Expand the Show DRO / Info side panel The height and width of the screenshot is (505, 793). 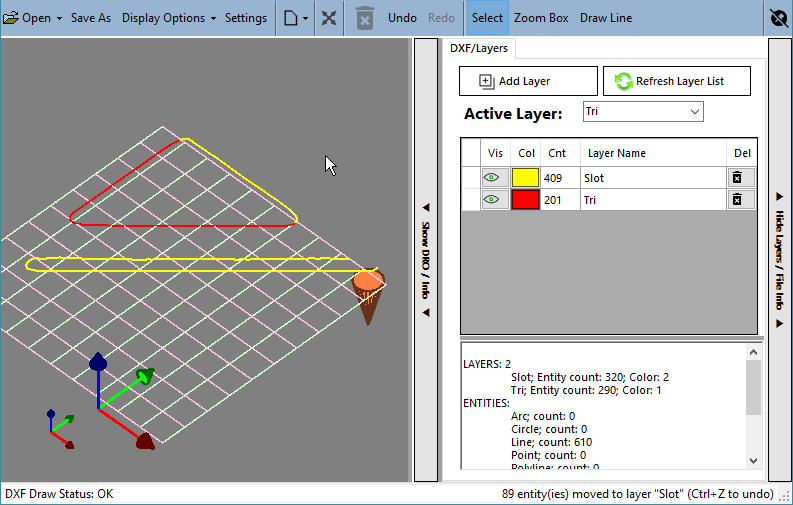click(x=426, y=260)
